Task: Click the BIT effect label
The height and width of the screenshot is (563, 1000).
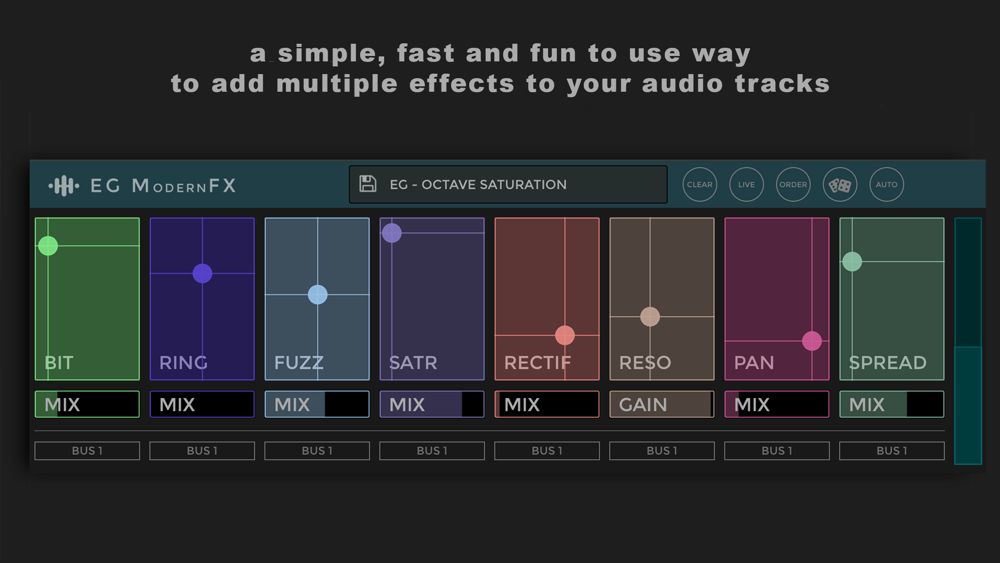Action: (x=59, y=363)
